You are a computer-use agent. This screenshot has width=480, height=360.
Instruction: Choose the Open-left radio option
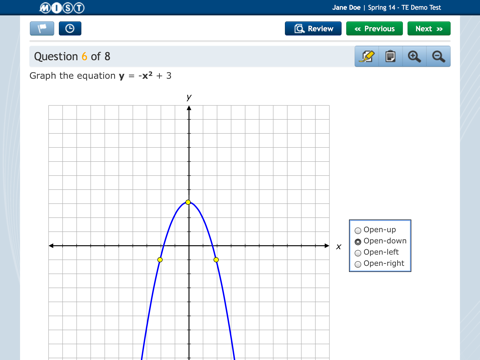[358, 253]
